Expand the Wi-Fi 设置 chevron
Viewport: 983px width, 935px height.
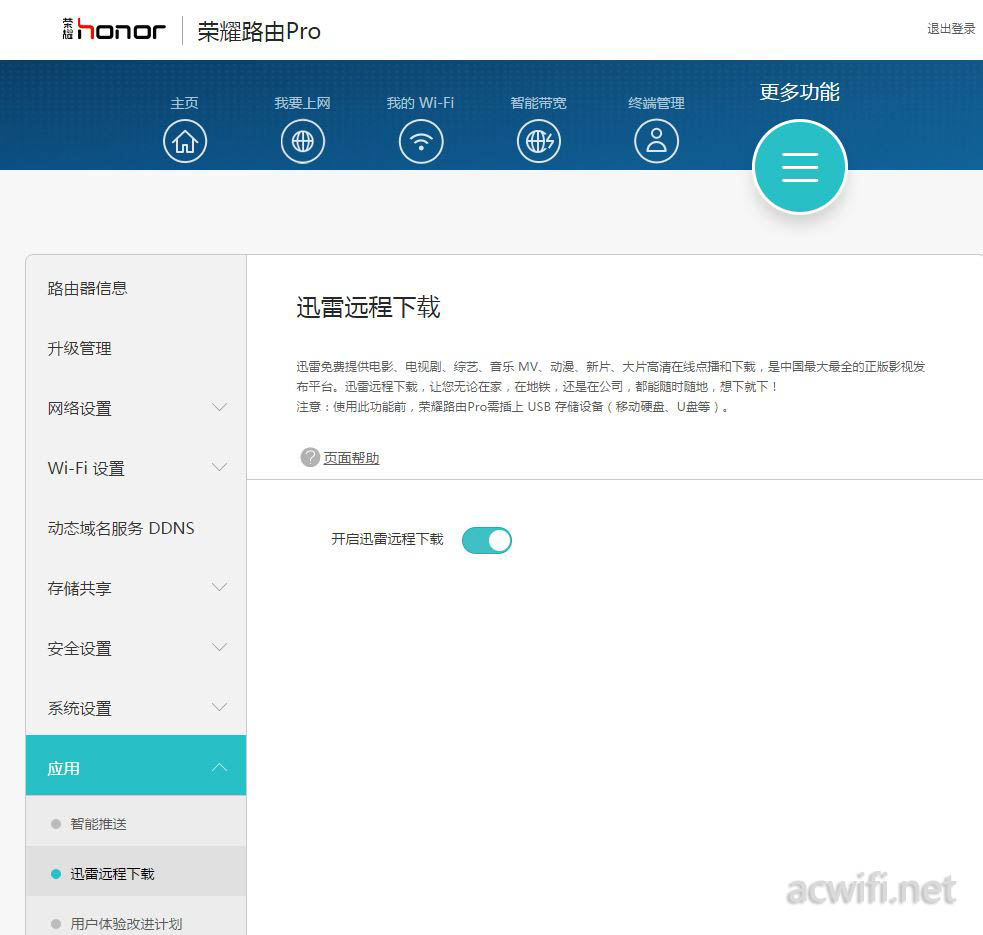point(219,467)
